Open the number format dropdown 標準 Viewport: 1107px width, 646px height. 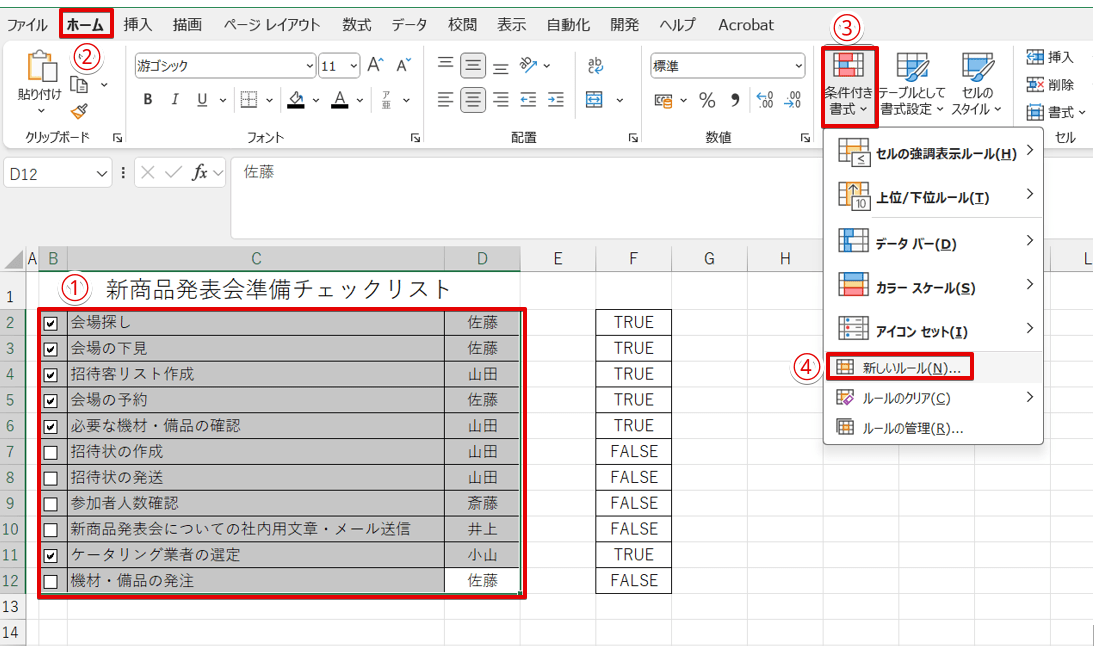pos(798,66)
